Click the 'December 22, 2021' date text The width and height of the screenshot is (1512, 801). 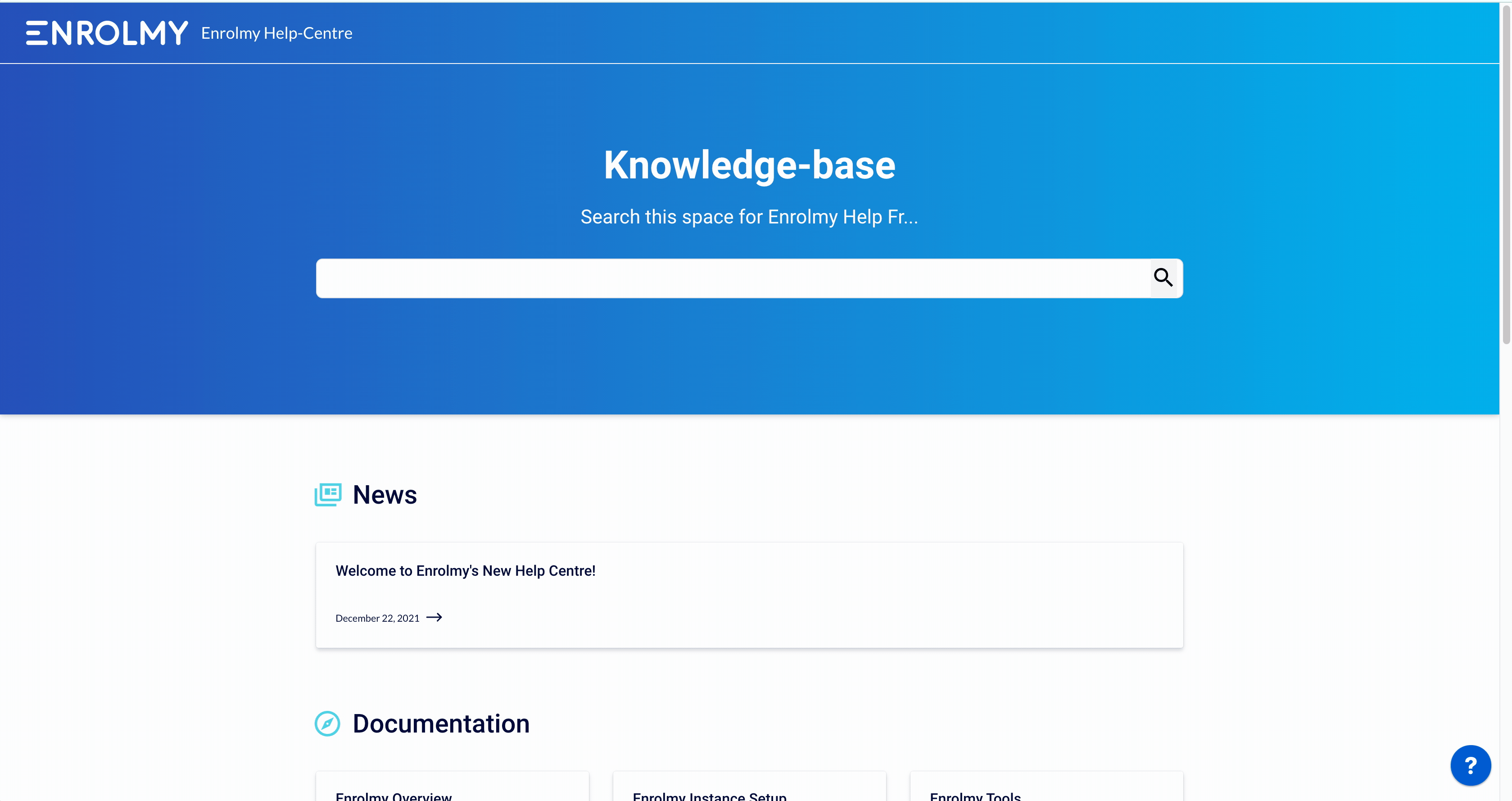(377, 618)
